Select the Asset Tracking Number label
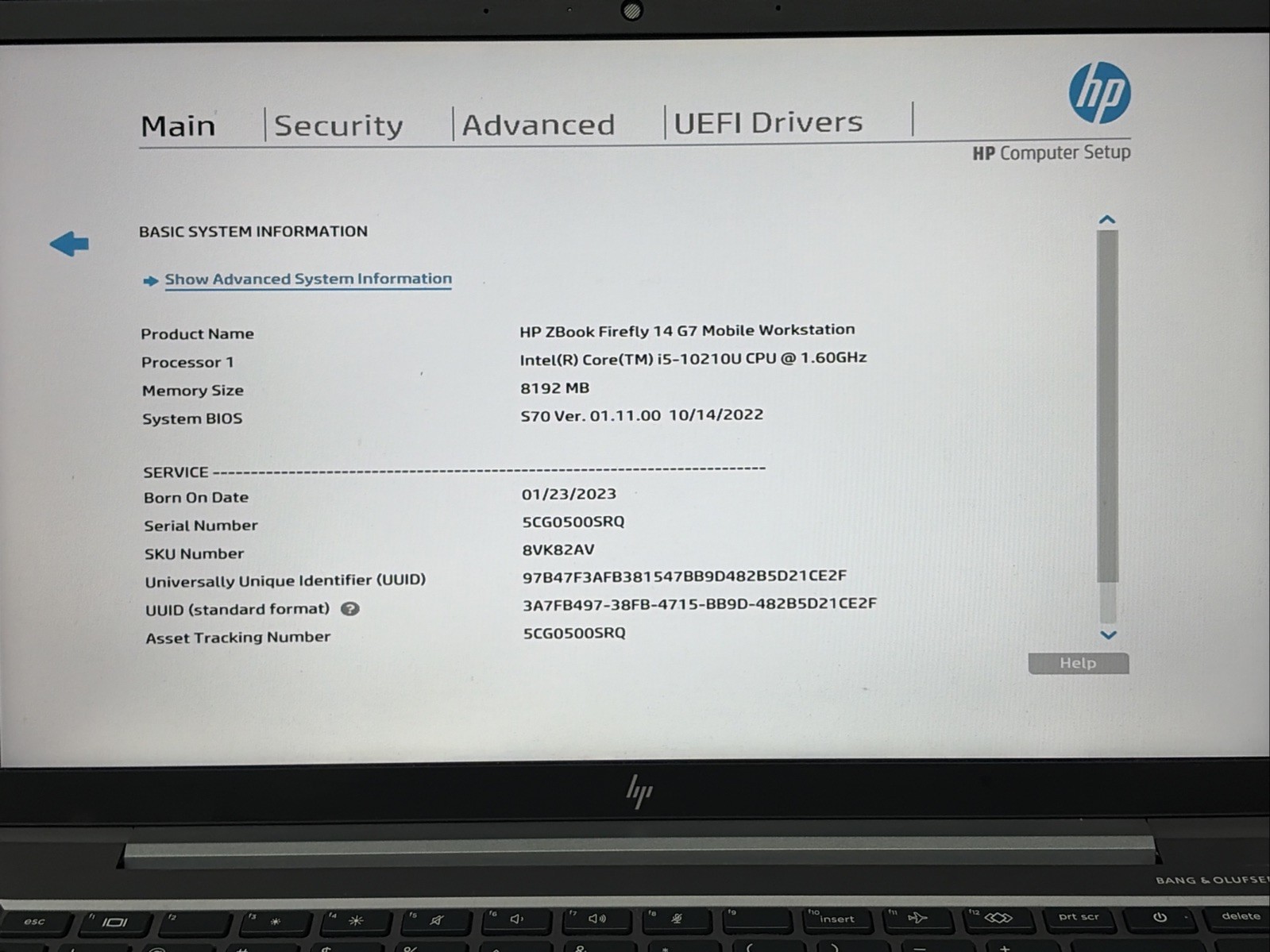Screen dimensions: 1270x952 click(x=237, y=638)
